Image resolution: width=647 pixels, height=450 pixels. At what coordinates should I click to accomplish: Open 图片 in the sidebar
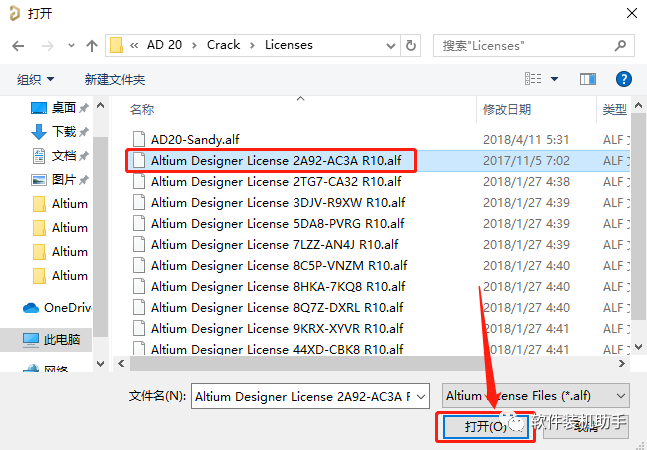[x=60, y=180]
